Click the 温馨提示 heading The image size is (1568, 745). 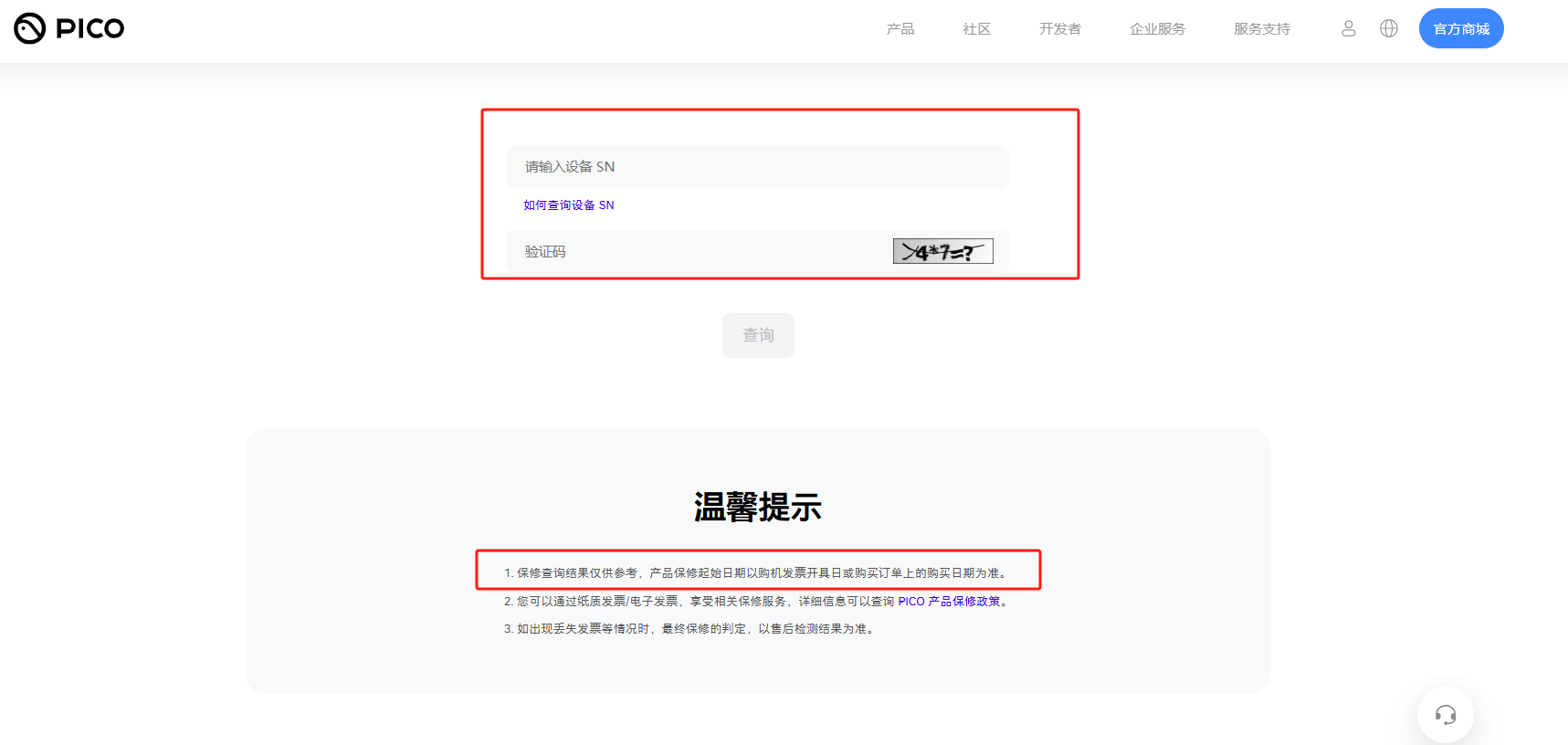click(x=758, y=507)
